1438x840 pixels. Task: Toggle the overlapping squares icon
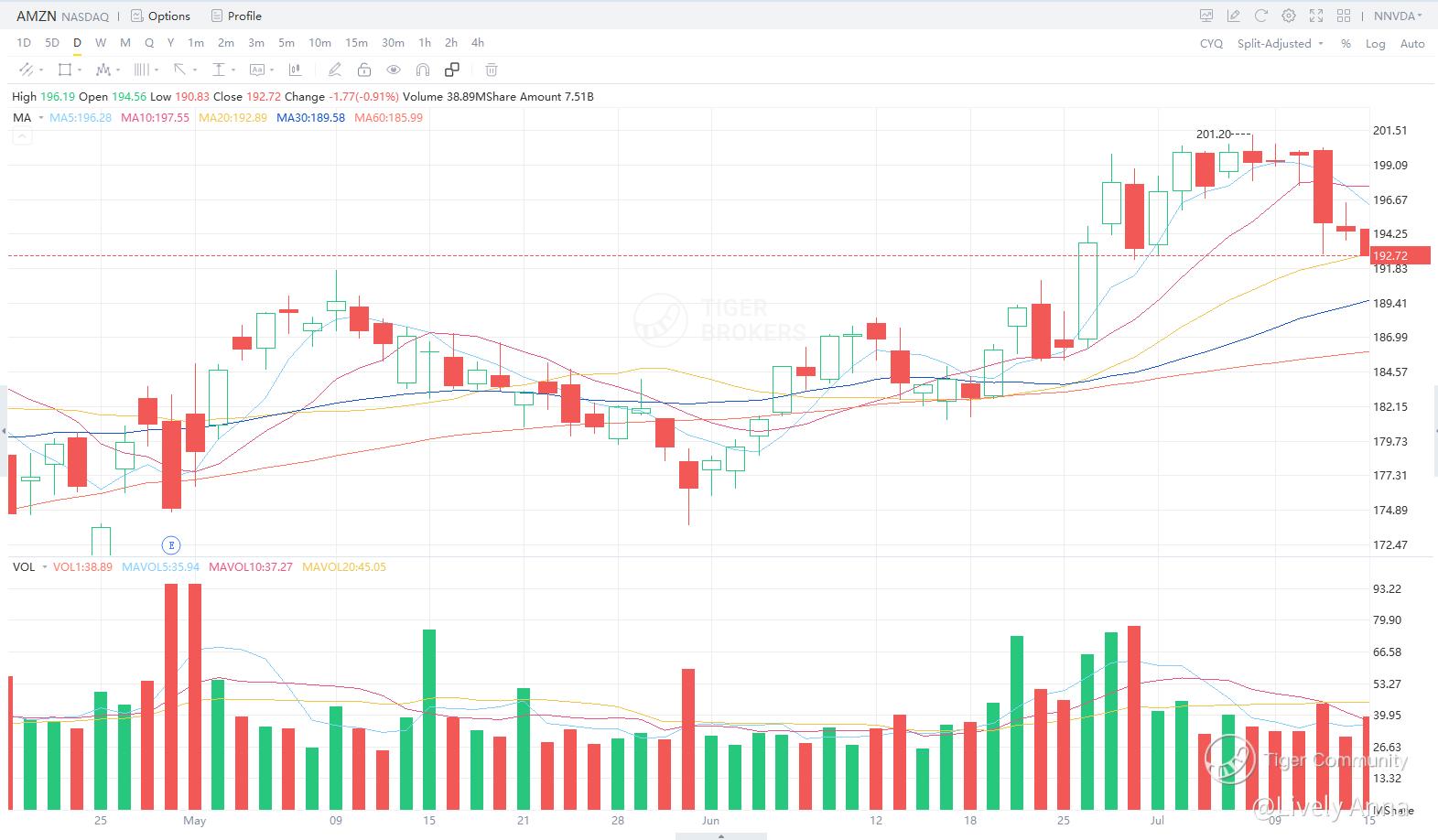[452, 70]
